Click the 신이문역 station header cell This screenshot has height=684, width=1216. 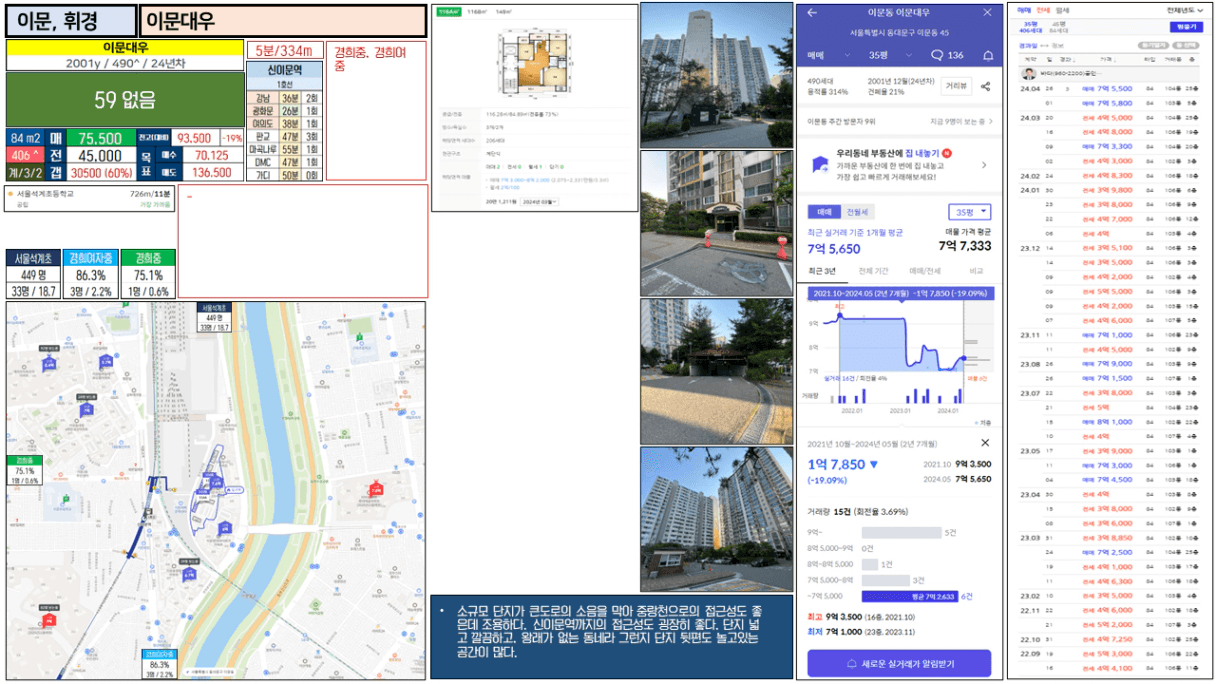coord(285,69)
